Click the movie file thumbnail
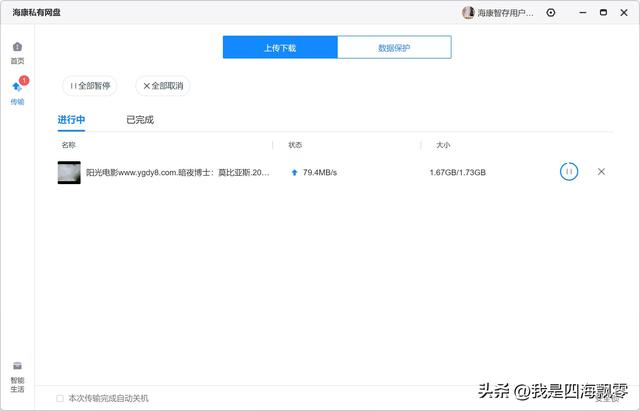 (69, 173)
